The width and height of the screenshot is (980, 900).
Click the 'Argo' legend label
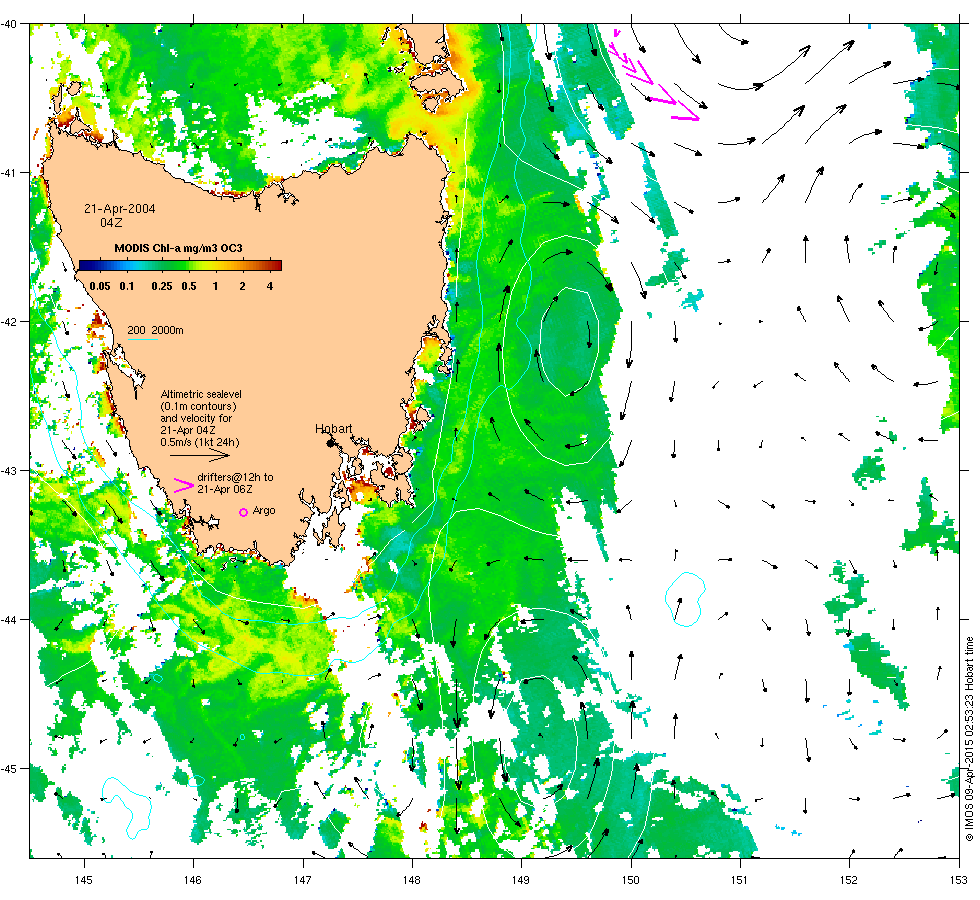pos(264,511)
